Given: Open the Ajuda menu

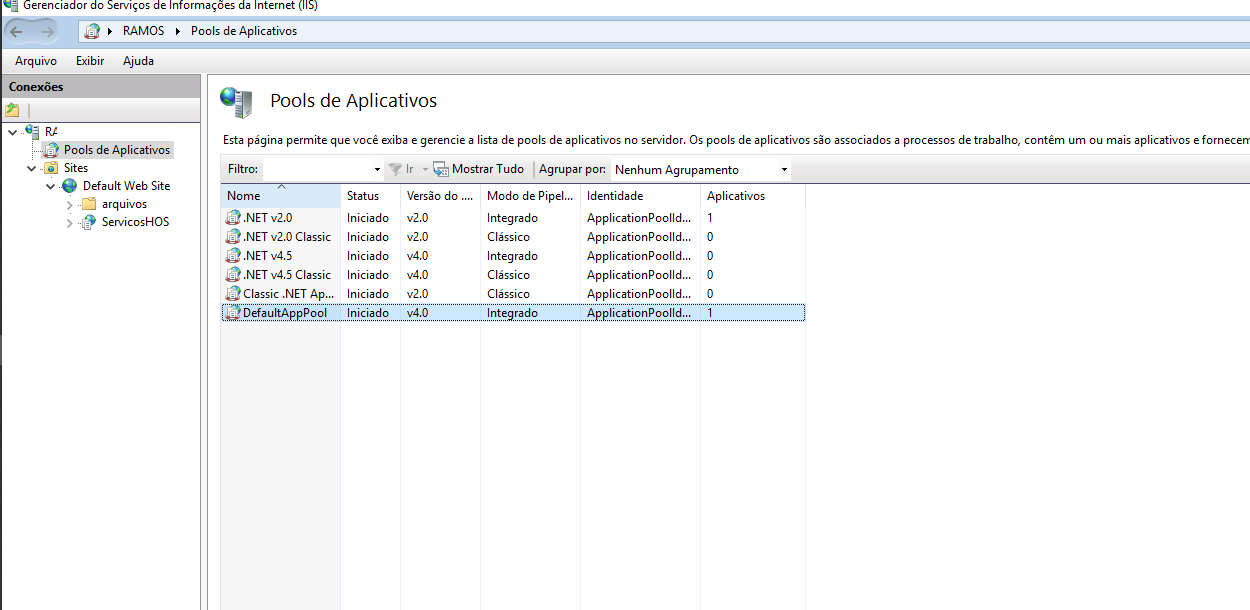Looking at the screenshot, I should click(x=138, y=61).
